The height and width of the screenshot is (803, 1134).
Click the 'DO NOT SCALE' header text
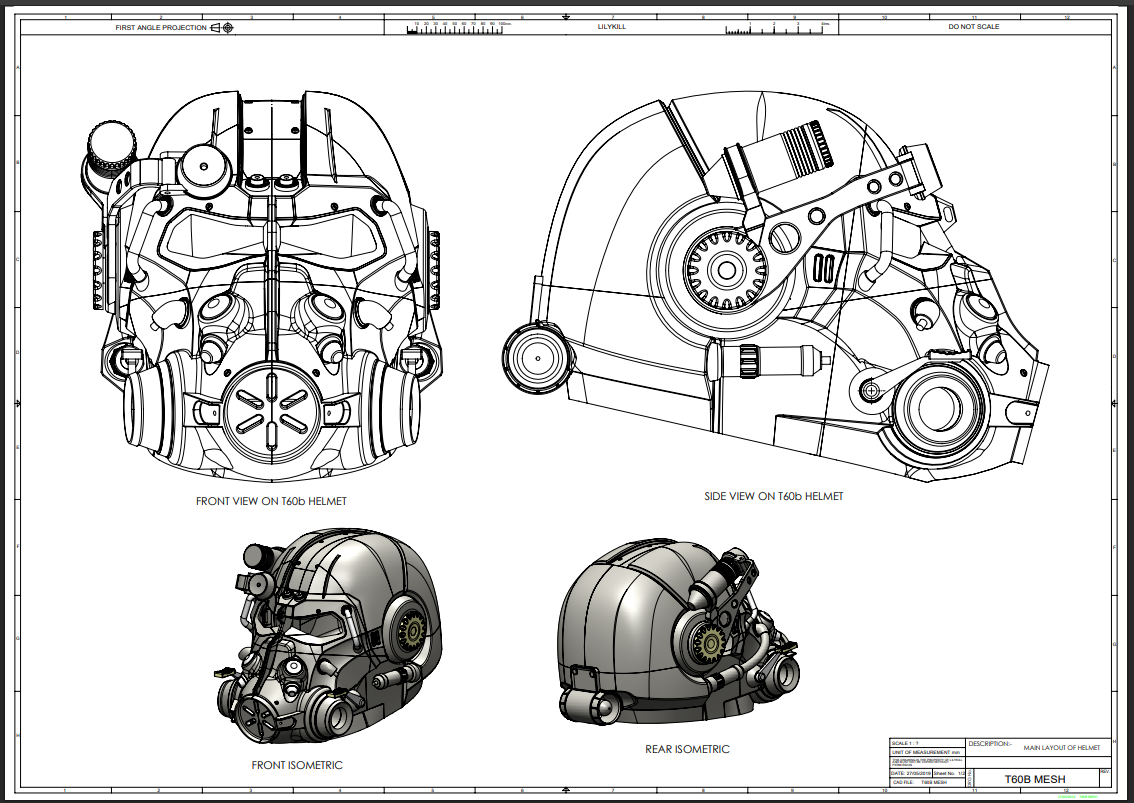[x=973, y=27]
